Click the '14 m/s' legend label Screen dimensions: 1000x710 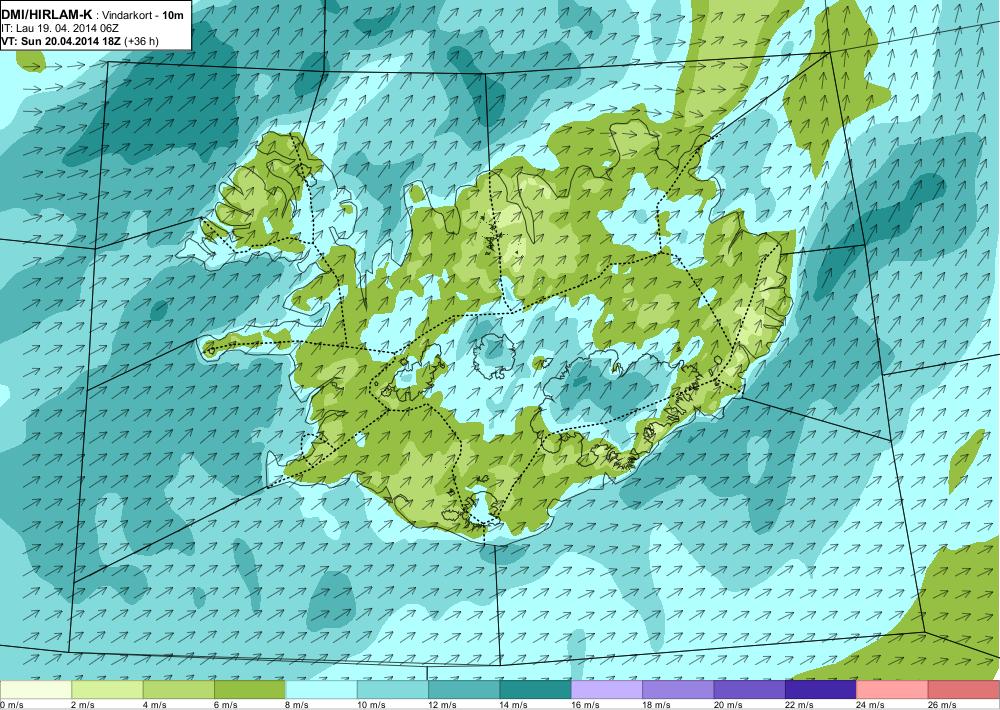coord(514,705)
